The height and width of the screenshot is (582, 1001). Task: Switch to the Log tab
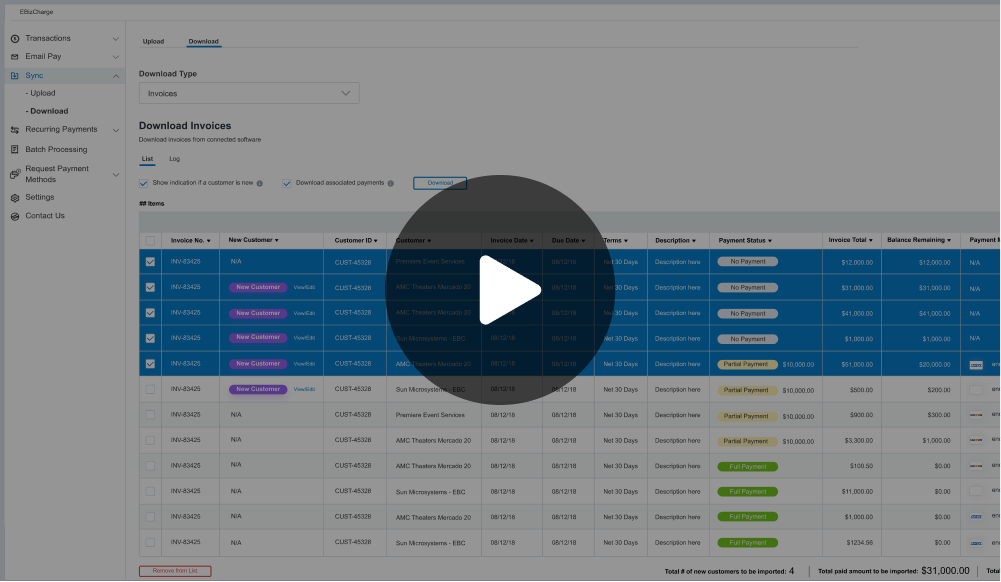pyautogui.click(x=175, y=158)
